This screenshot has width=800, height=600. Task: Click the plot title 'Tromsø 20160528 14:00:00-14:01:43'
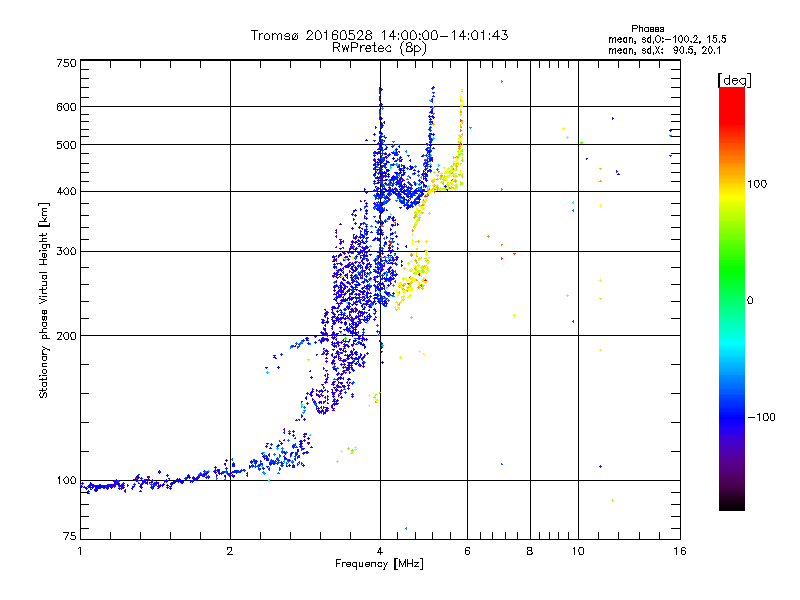379,35
